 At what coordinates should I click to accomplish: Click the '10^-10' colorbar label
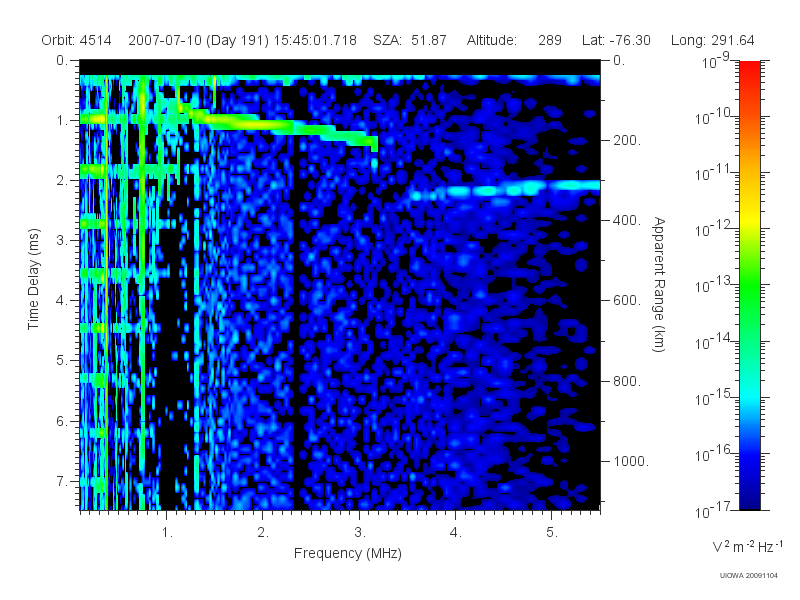(712, 118)
